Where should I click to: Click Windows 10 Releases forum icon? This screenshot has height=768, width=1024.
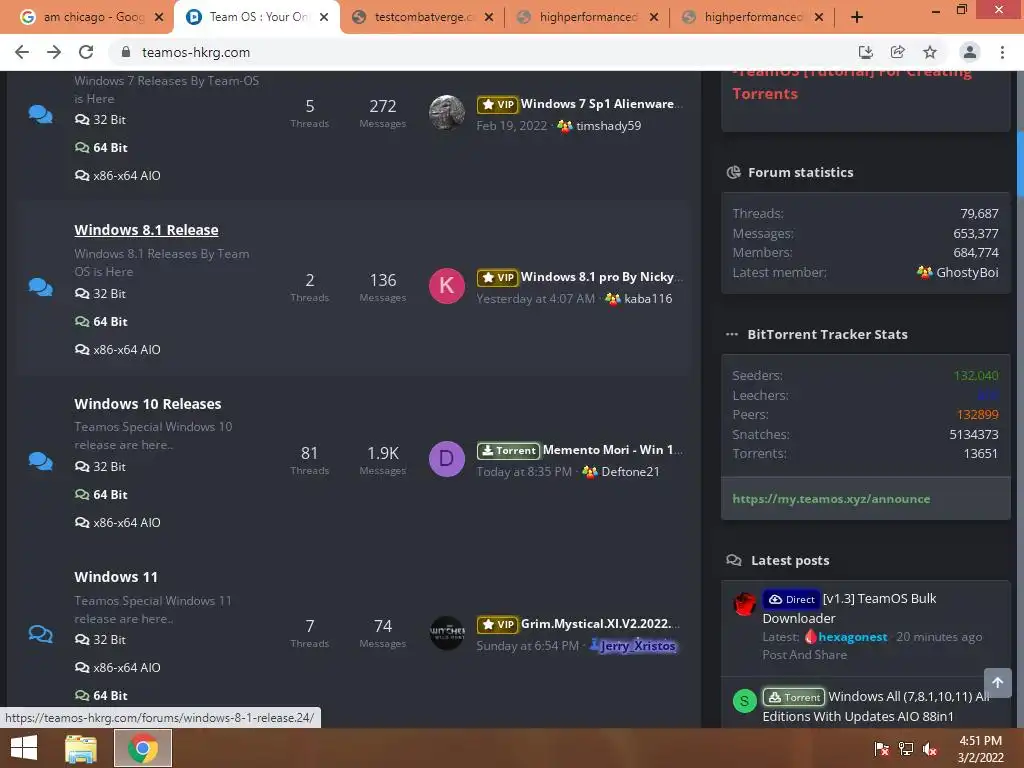coord(40,461)
